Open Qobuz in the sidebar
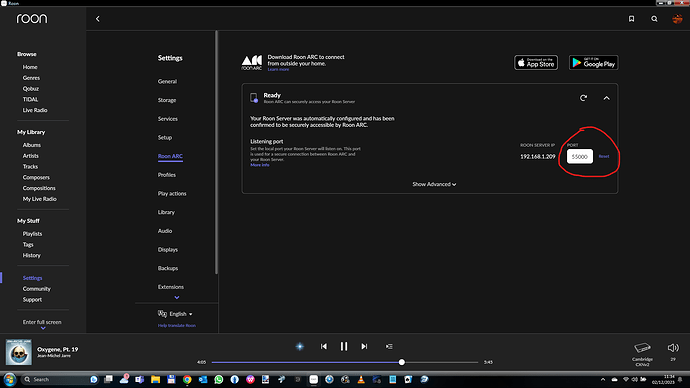Viewport: 690px width, 388px height. tap(31, 89)
